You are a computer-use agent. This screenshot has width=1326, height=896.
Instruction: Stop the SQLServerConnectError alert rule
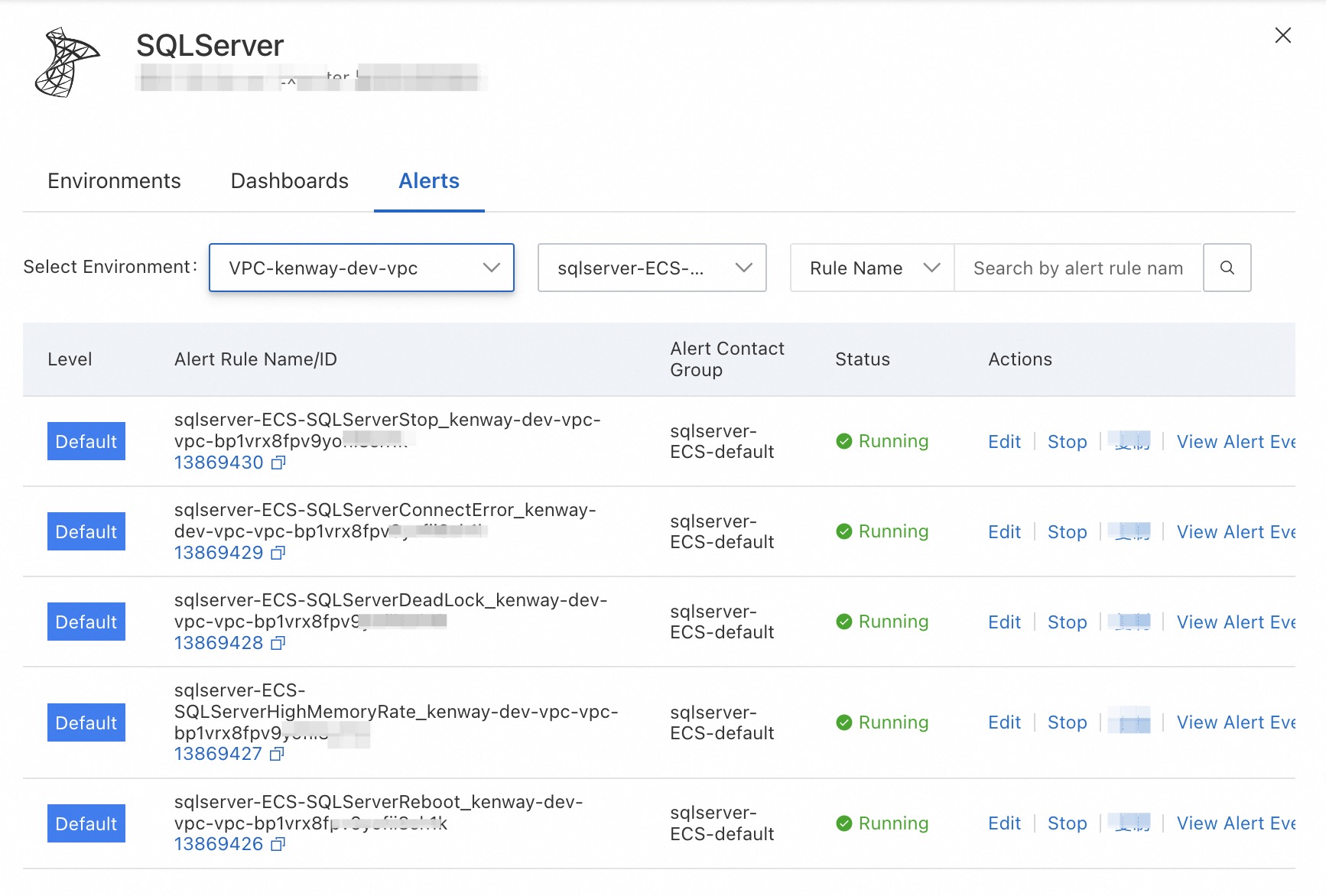click(x=1068, y=532)
